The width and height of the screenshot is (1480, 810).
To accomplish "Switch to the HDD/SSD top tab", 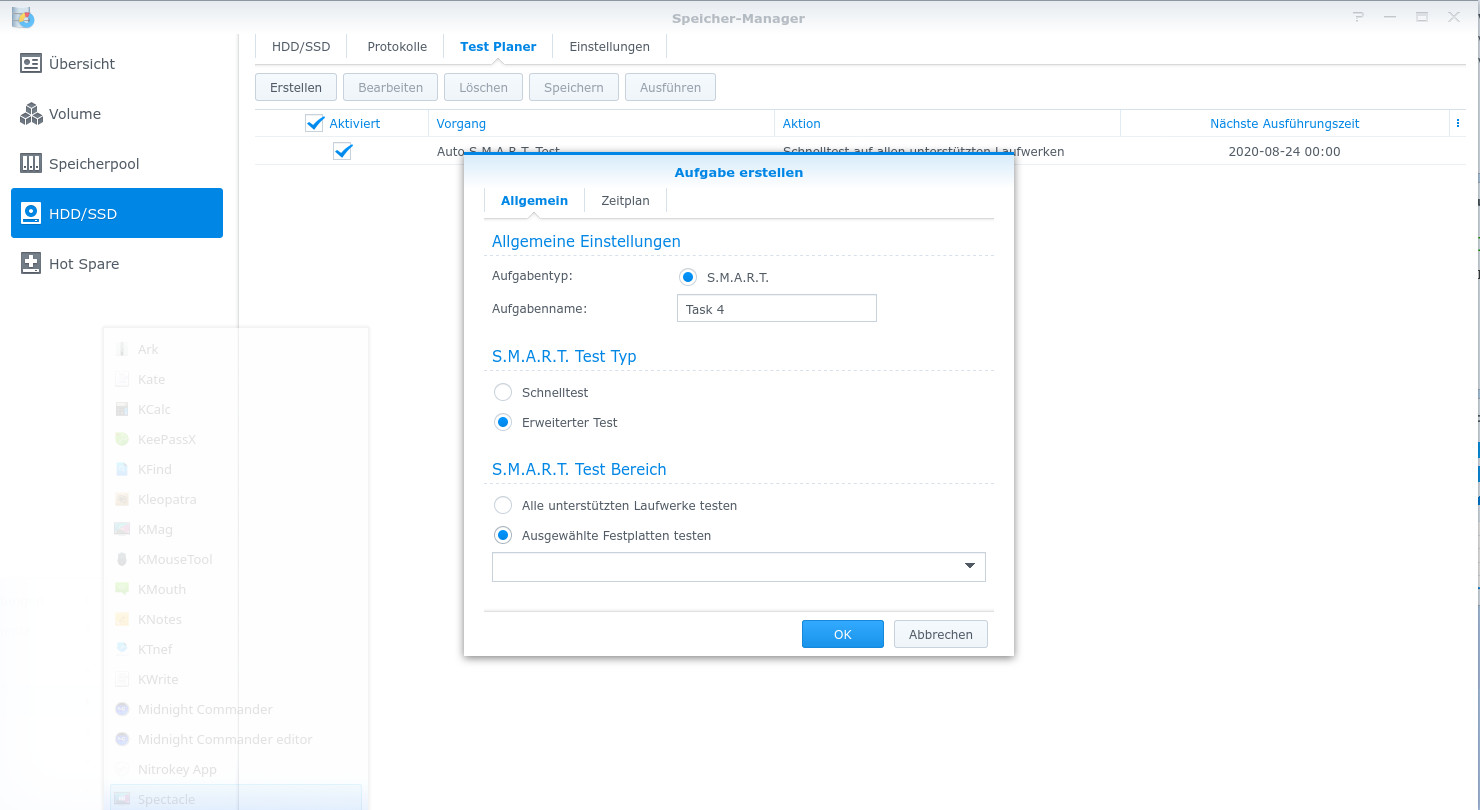I will tap(301, 47).
